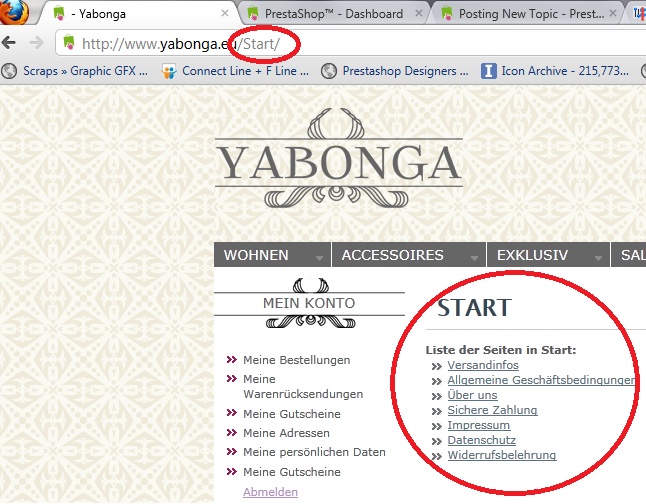Open the Sichere Zahlung link
Image resolution: width=646 pixels, height=504 pixels.
492,410
